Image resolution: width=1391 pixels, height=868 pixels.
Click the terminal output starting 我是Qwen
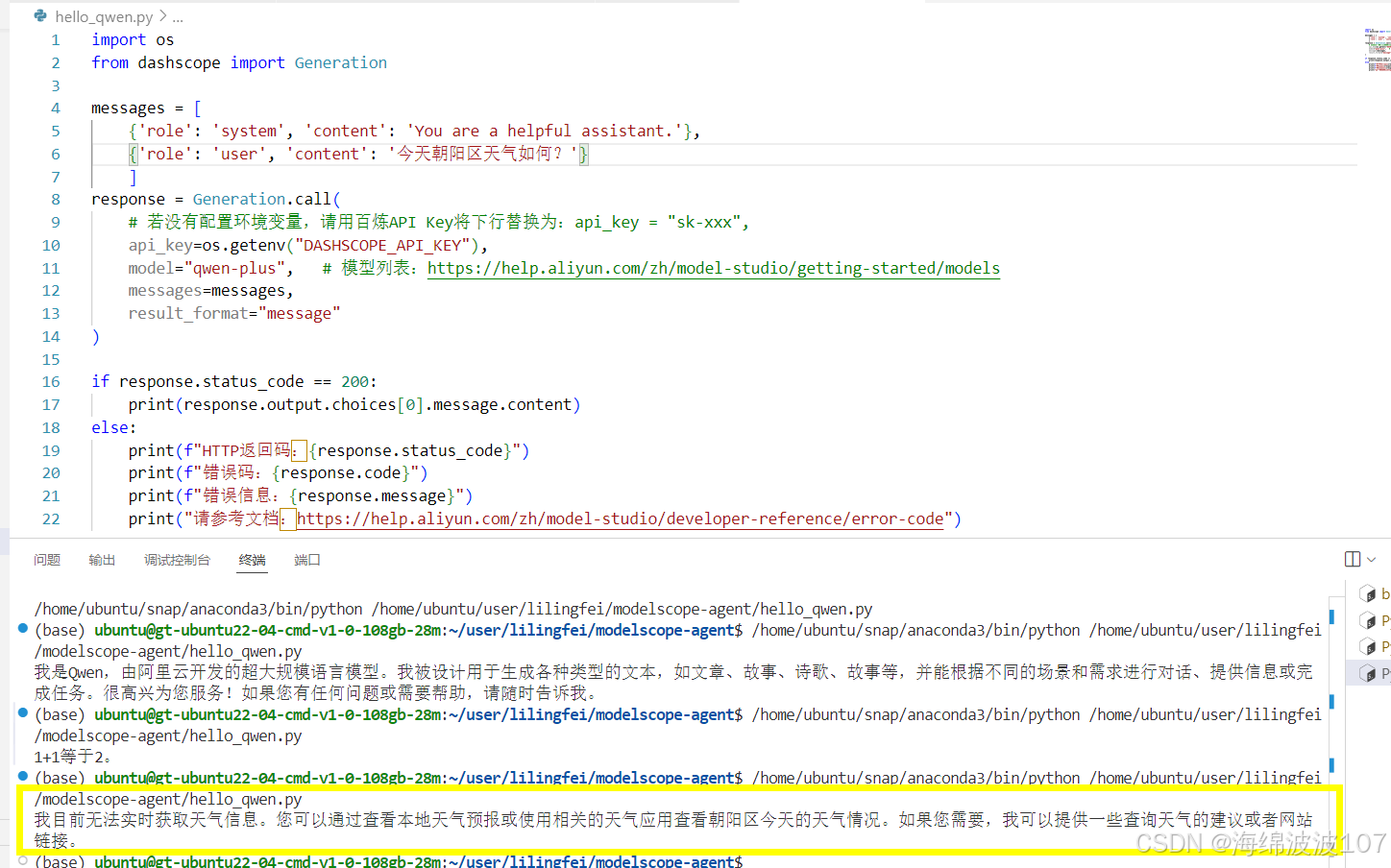(x=673, y=682)
